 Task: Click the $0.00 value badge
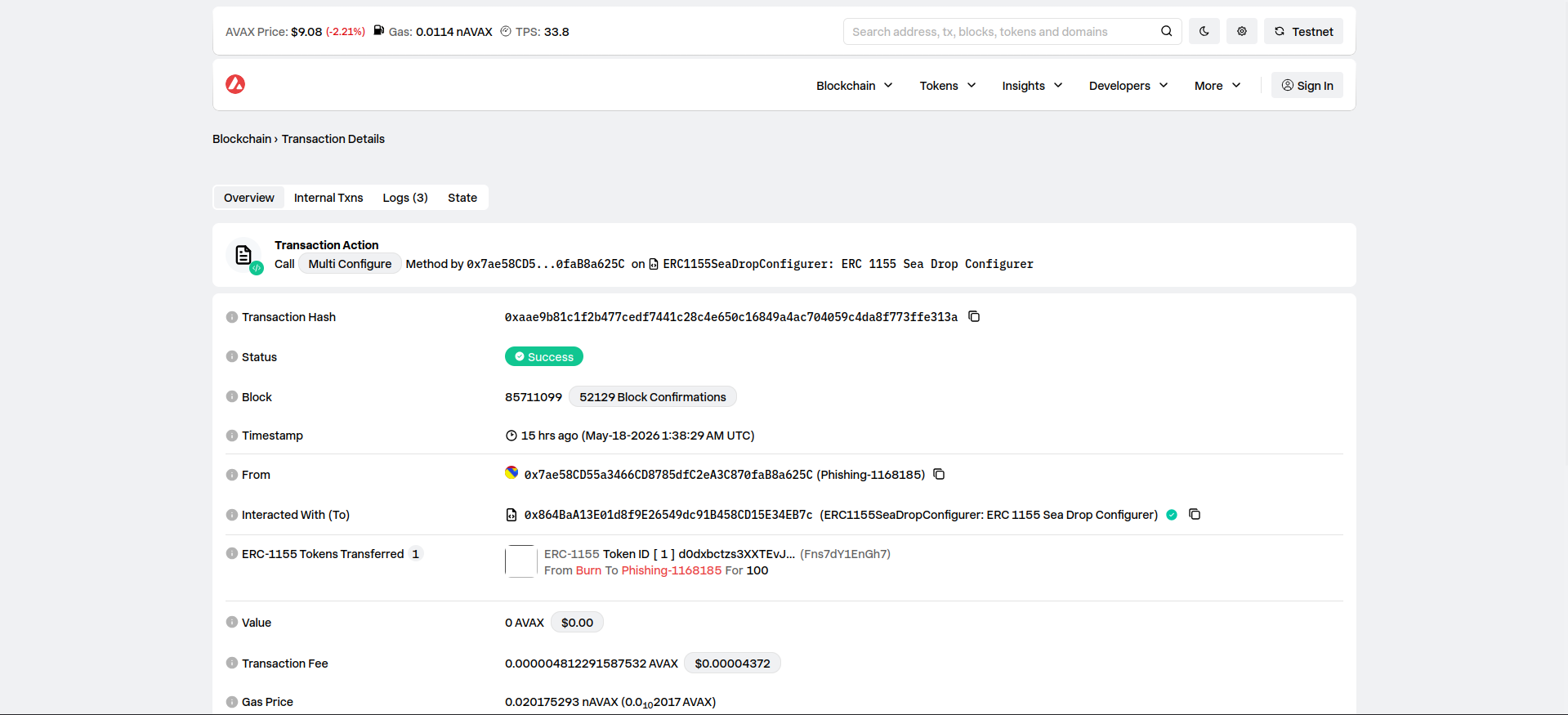coord(577,623)
